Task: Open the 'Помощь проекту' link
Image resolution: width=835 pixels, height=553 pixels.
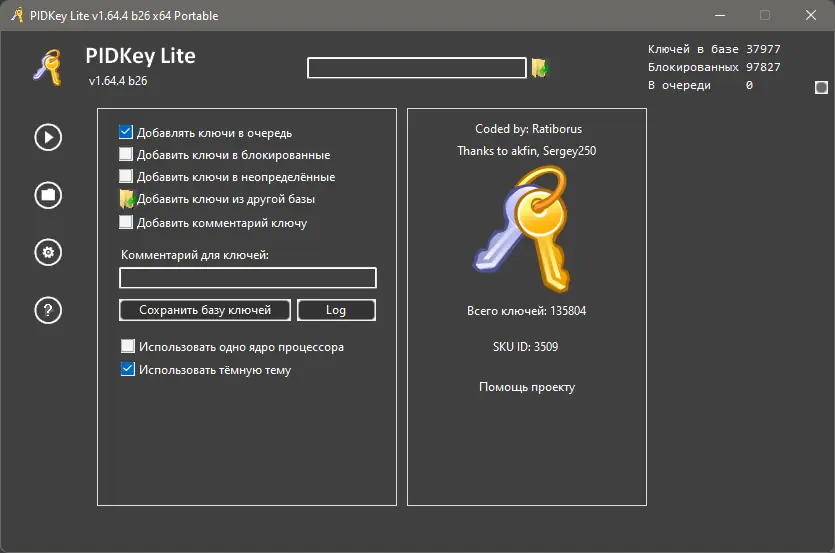Action: click(x=527, y=387)
